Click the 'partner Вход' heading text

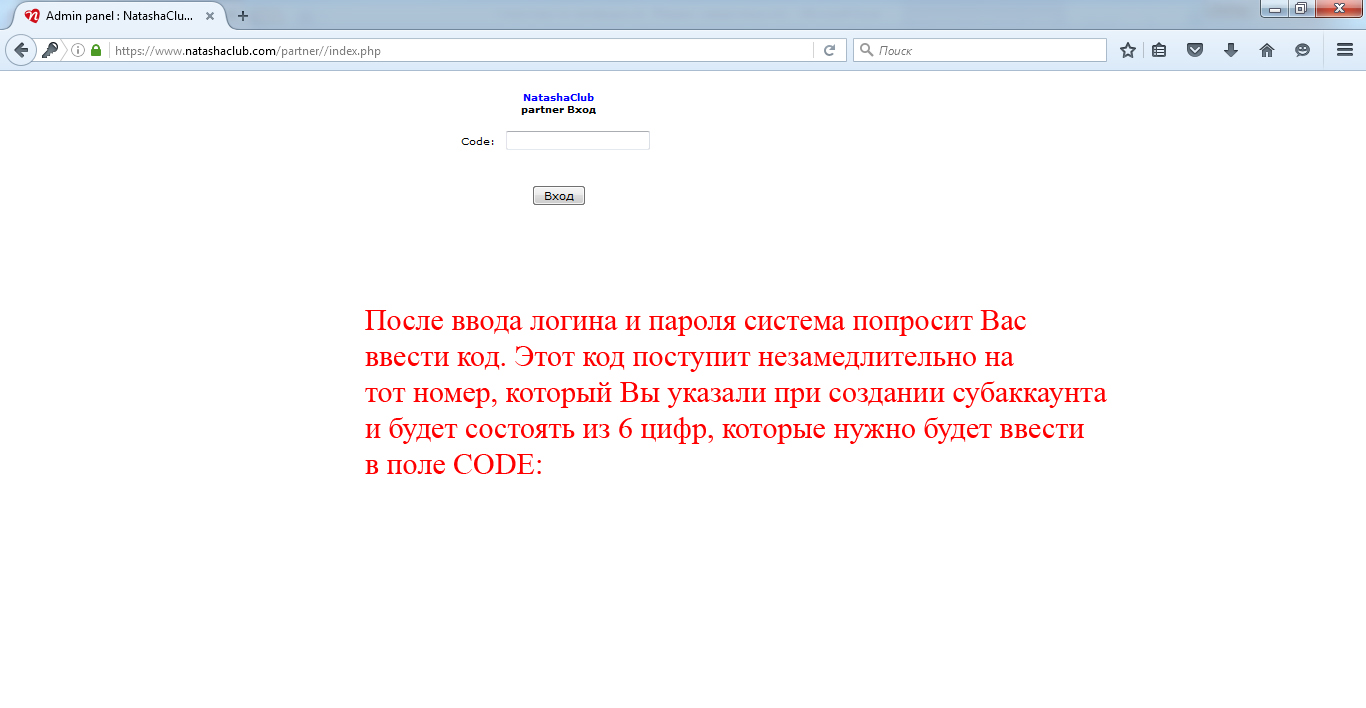pyautogui.click(x=558, y=110)
